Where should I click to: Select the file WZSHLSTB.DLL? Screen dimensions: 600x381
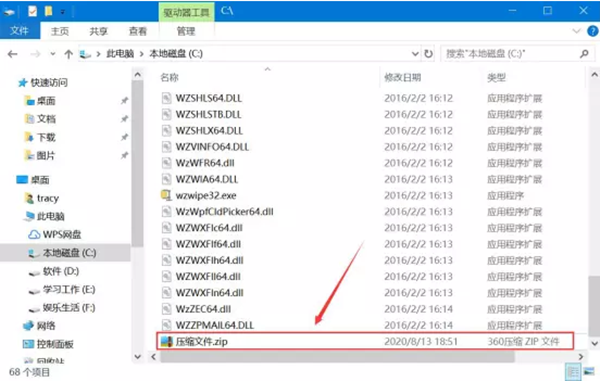click(x=209, y=114)
